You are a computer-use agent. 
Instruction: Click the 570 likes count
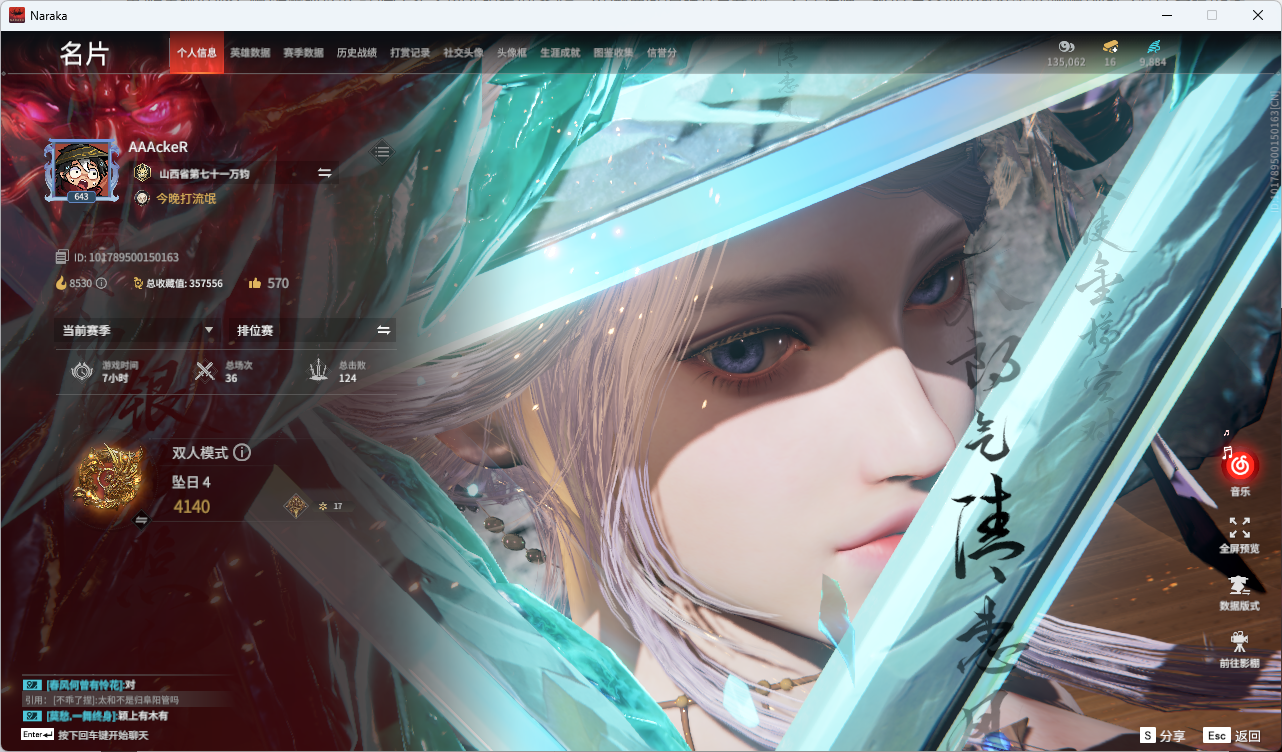pyautogui.click(x=278, y=283)
